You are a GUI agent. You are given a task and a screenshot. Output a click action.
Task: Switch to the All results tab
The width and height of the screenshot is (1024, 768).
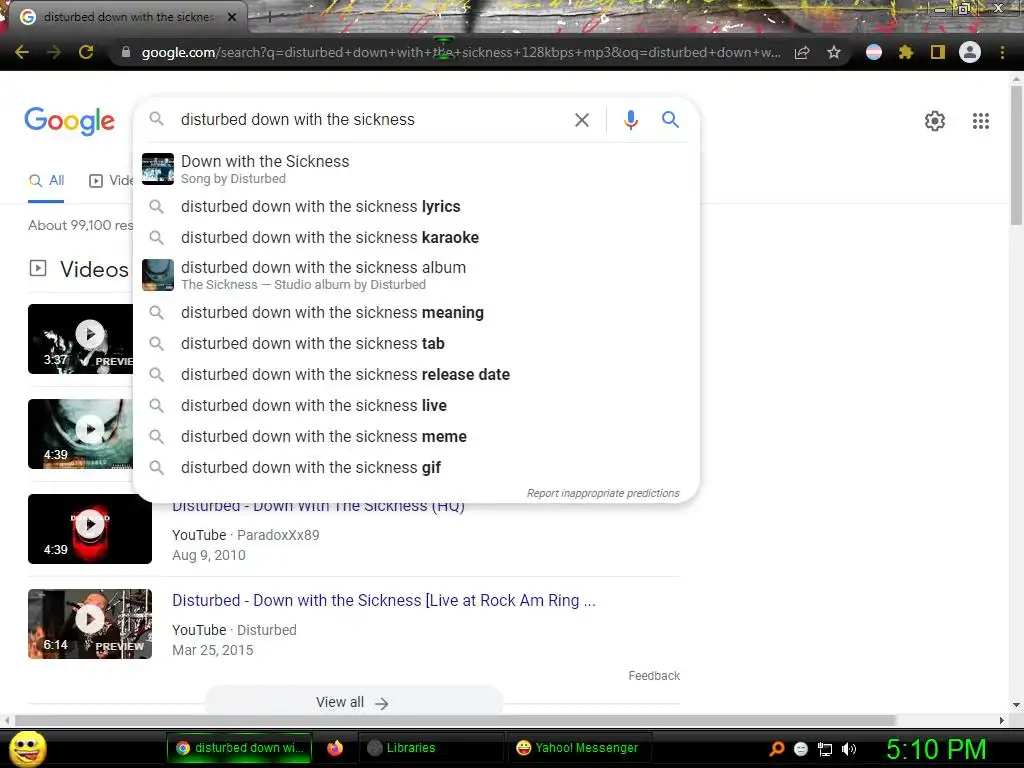tap(46, 181)
